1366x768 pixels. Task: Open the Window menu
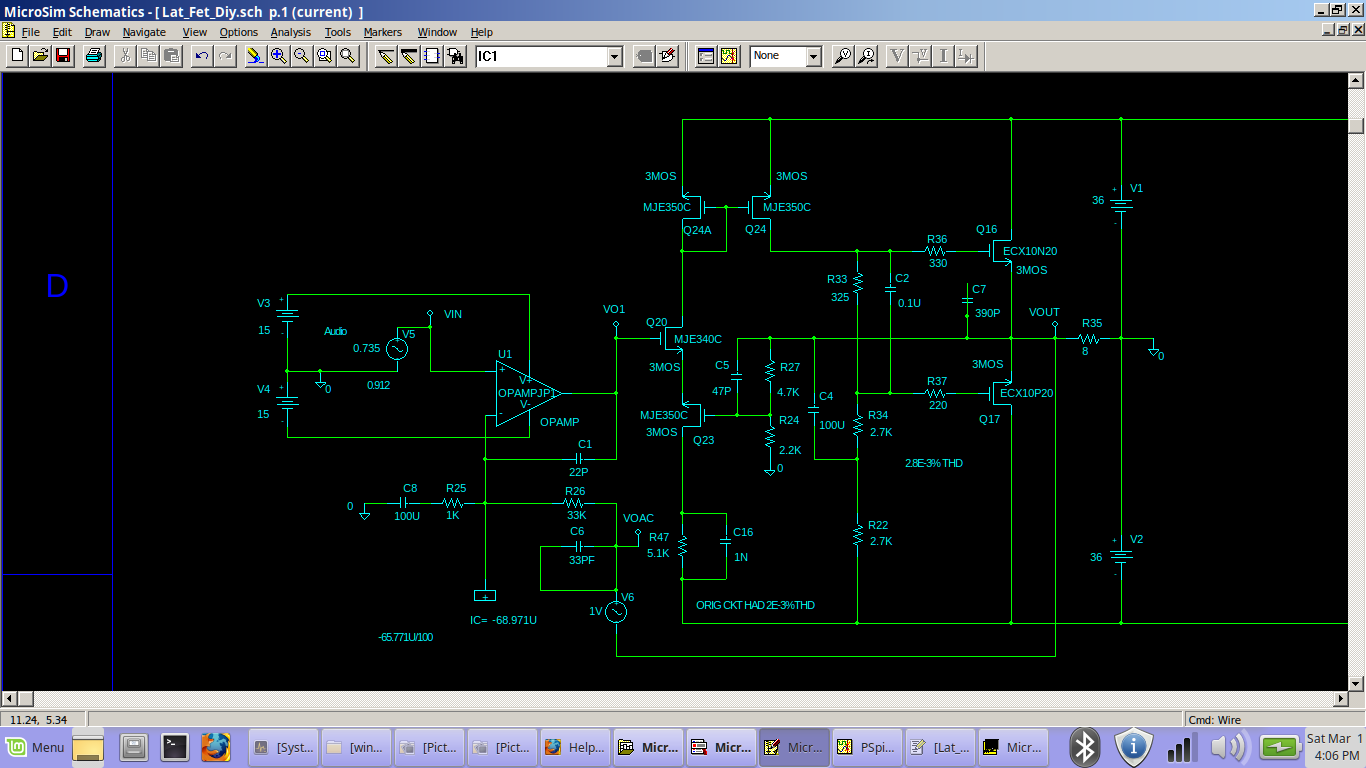(437, 32)
